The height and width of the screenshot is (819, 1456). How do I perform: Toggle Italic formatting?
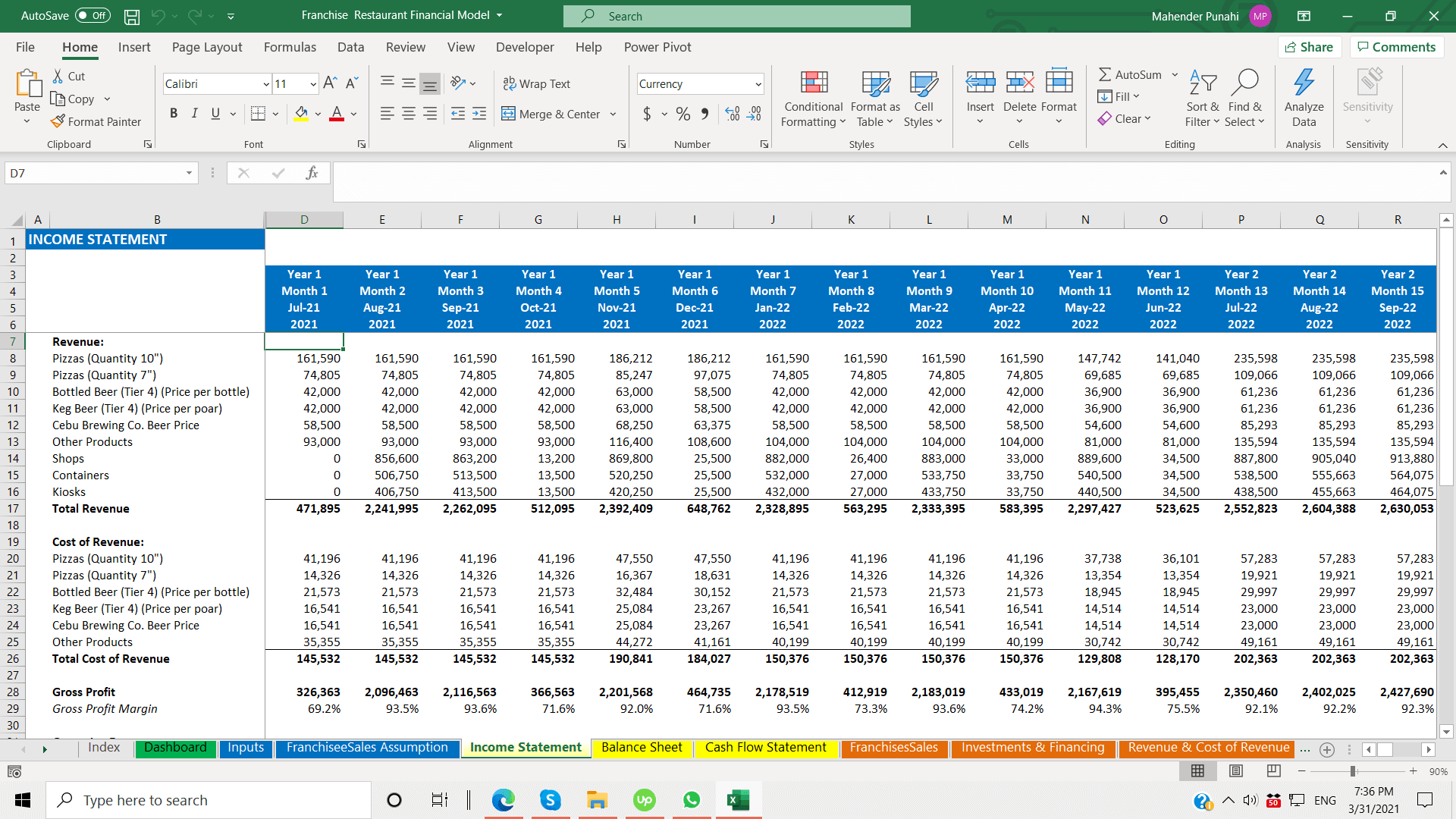(194, 114)
